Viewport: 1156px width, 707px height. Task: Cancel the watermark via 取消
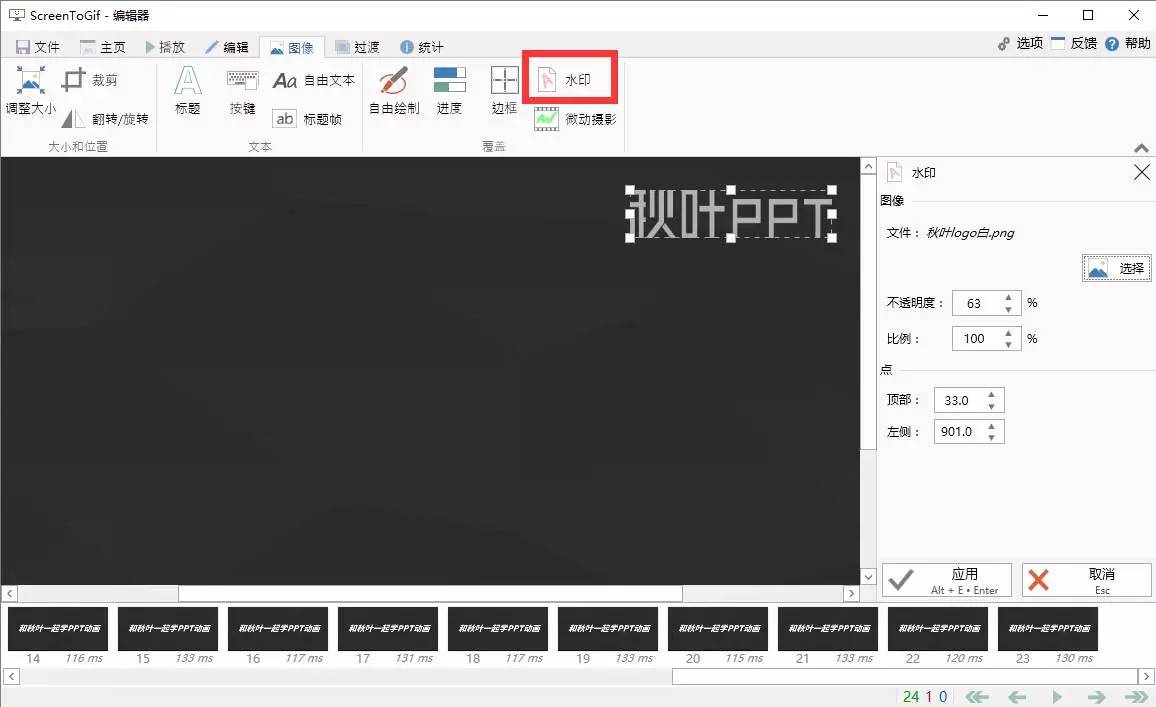click(1086, 579)
